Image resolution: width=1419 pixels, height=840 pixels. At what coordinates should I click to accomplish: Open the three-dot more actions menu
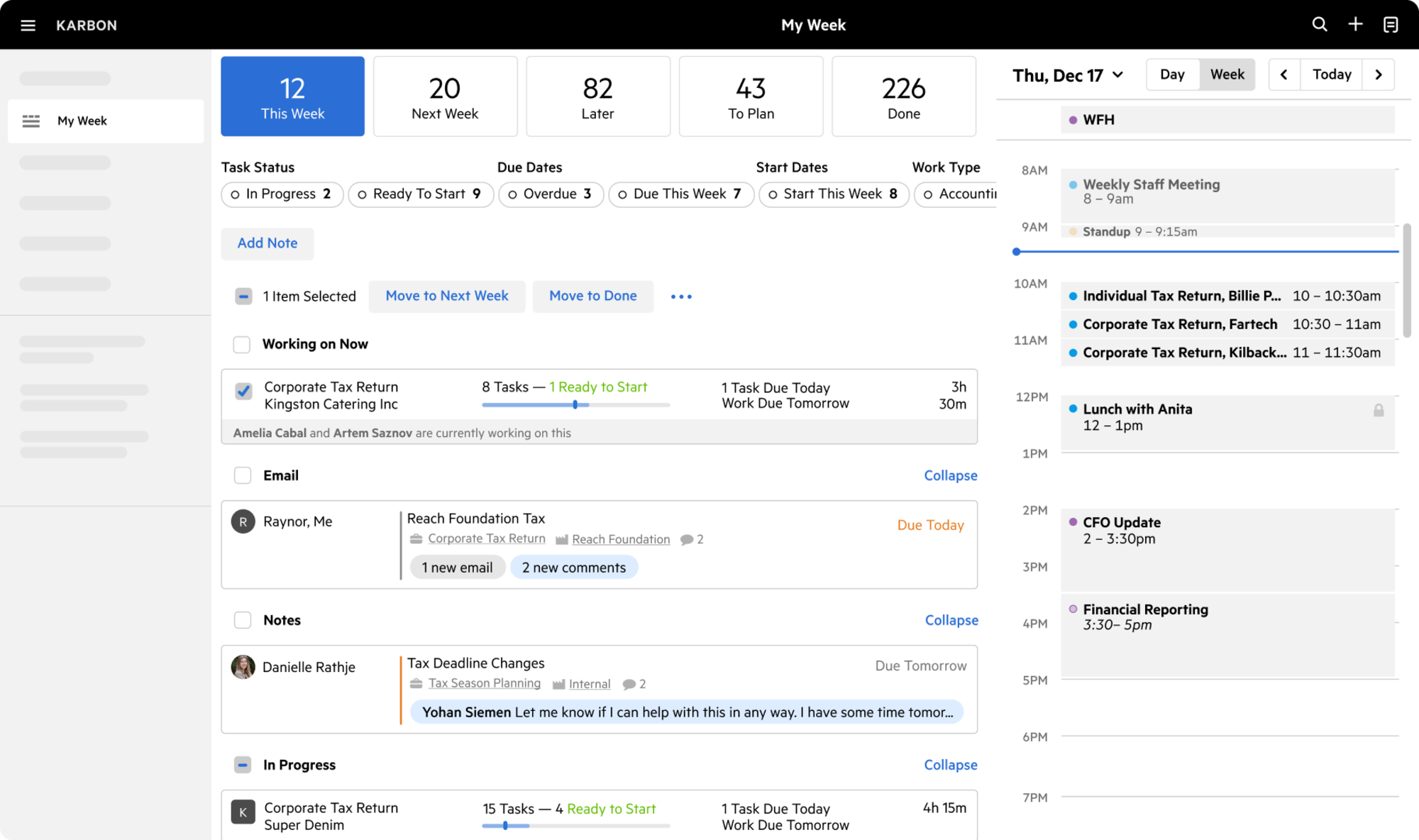coord(681,297)
